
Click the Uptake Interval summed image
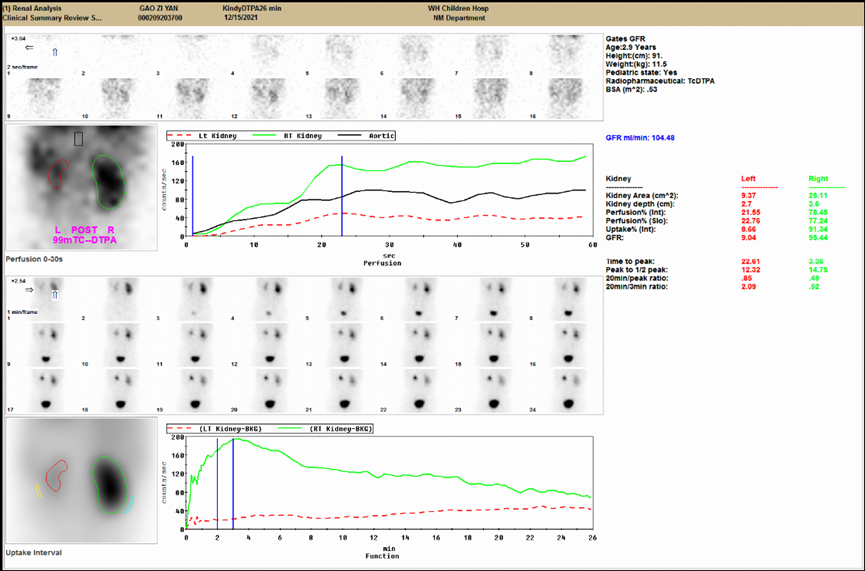(82, 481)
